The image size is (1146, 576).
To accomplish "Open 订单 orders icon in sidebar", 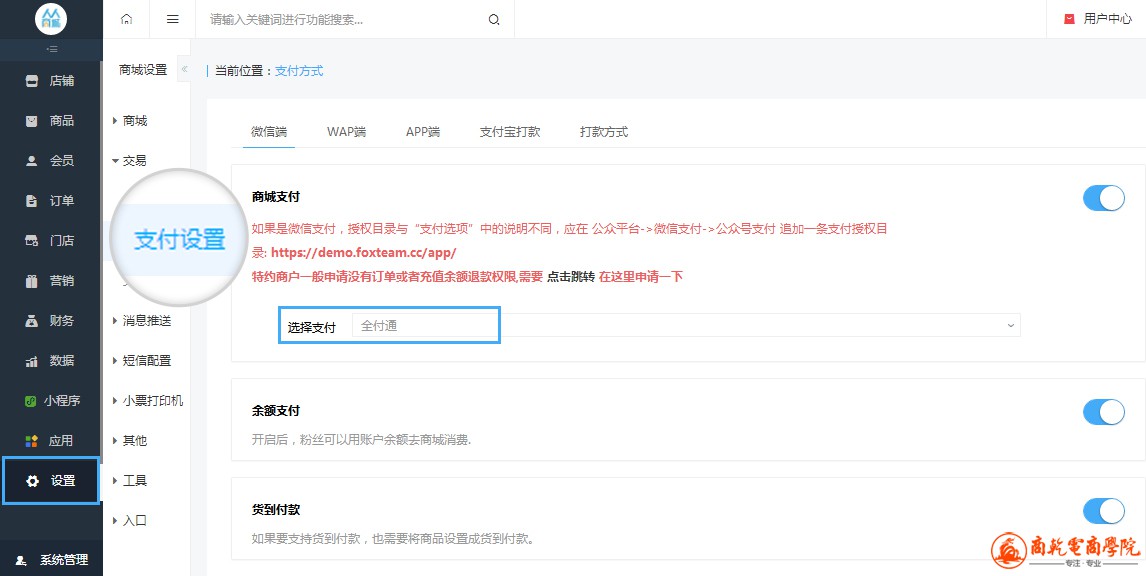I will pyautogui.click(x=32, y=201).
